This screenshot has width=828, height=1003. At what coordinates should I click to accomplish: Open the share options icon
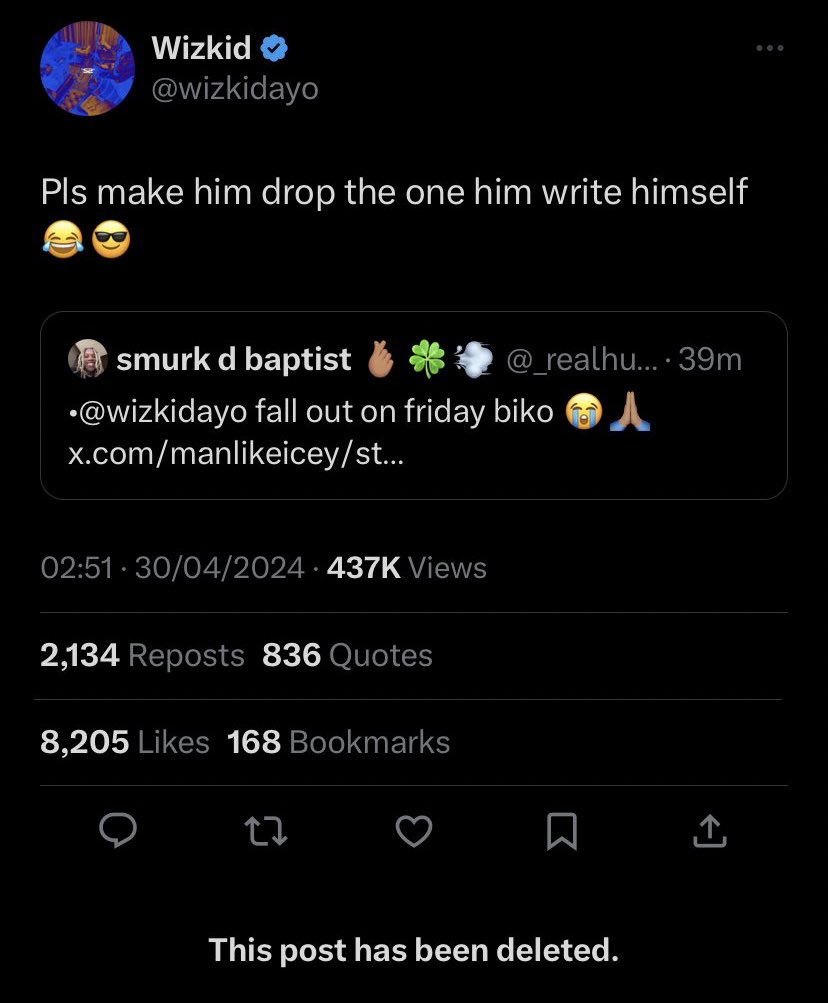(708, 830)
